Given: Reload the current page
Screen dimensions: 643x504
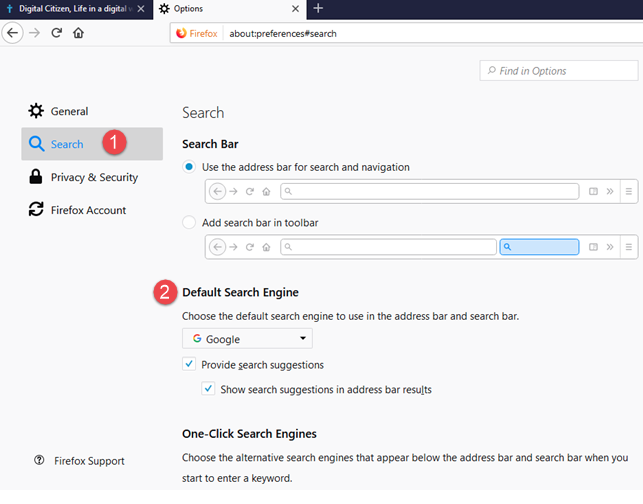Looking at the screenshot, I should coord(57,33).
